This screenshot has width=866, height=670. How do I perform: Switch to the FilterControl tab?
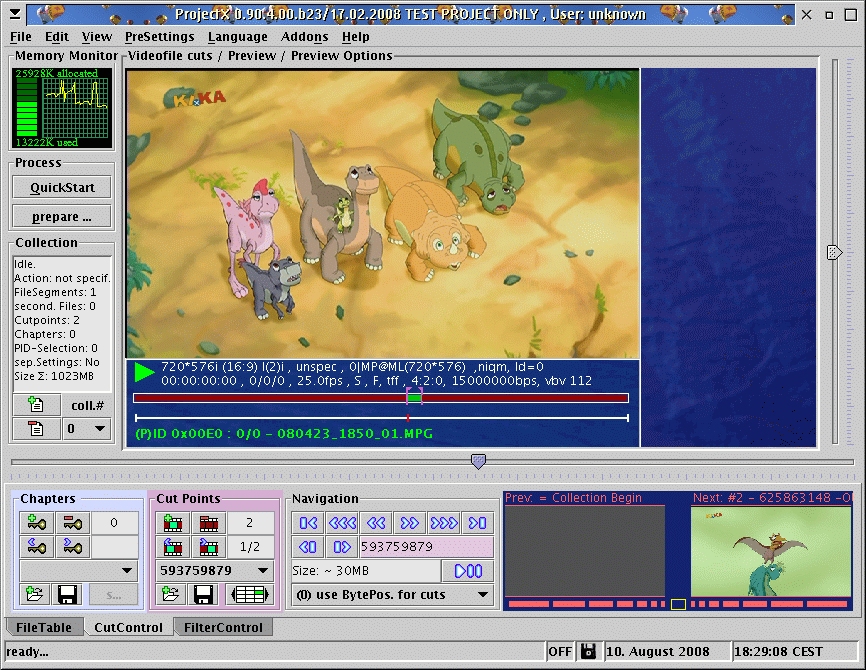[x=223, y=628]
